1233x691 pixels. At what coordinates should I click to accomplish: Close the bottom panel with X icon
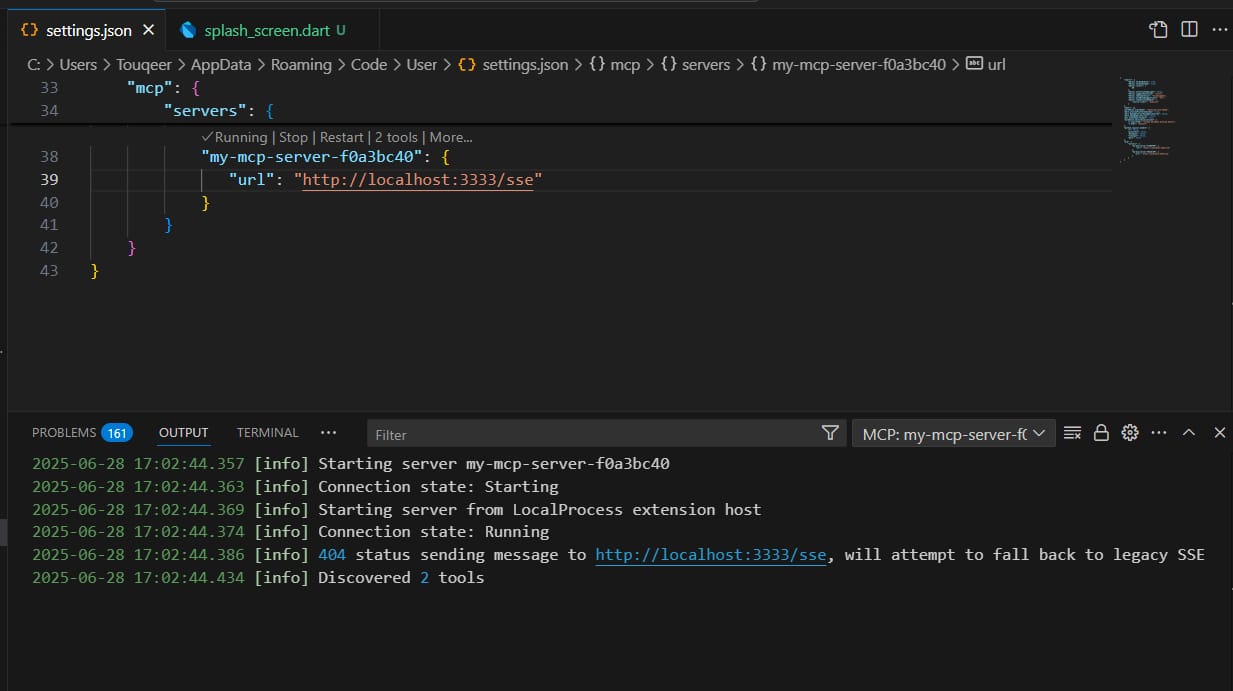1219,433
